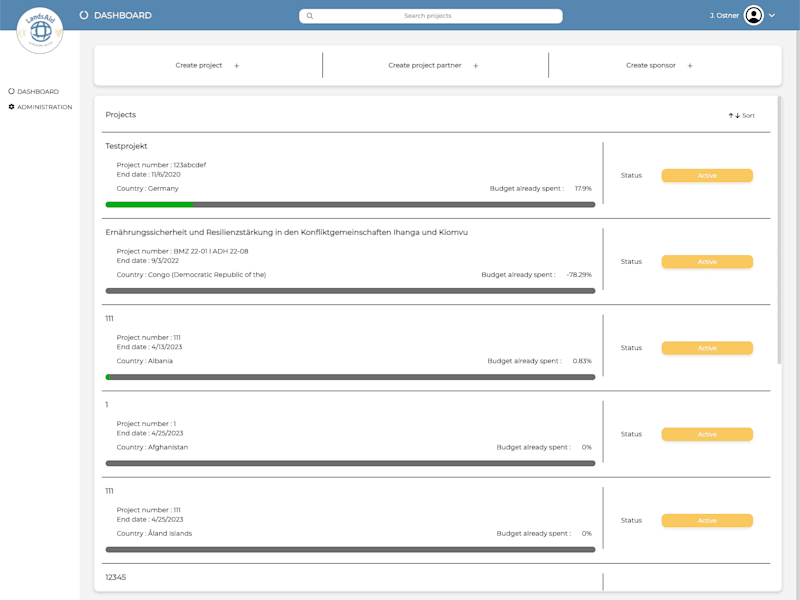Click the 17.9% budget value
800x600 pixels.
coord(583,188)
